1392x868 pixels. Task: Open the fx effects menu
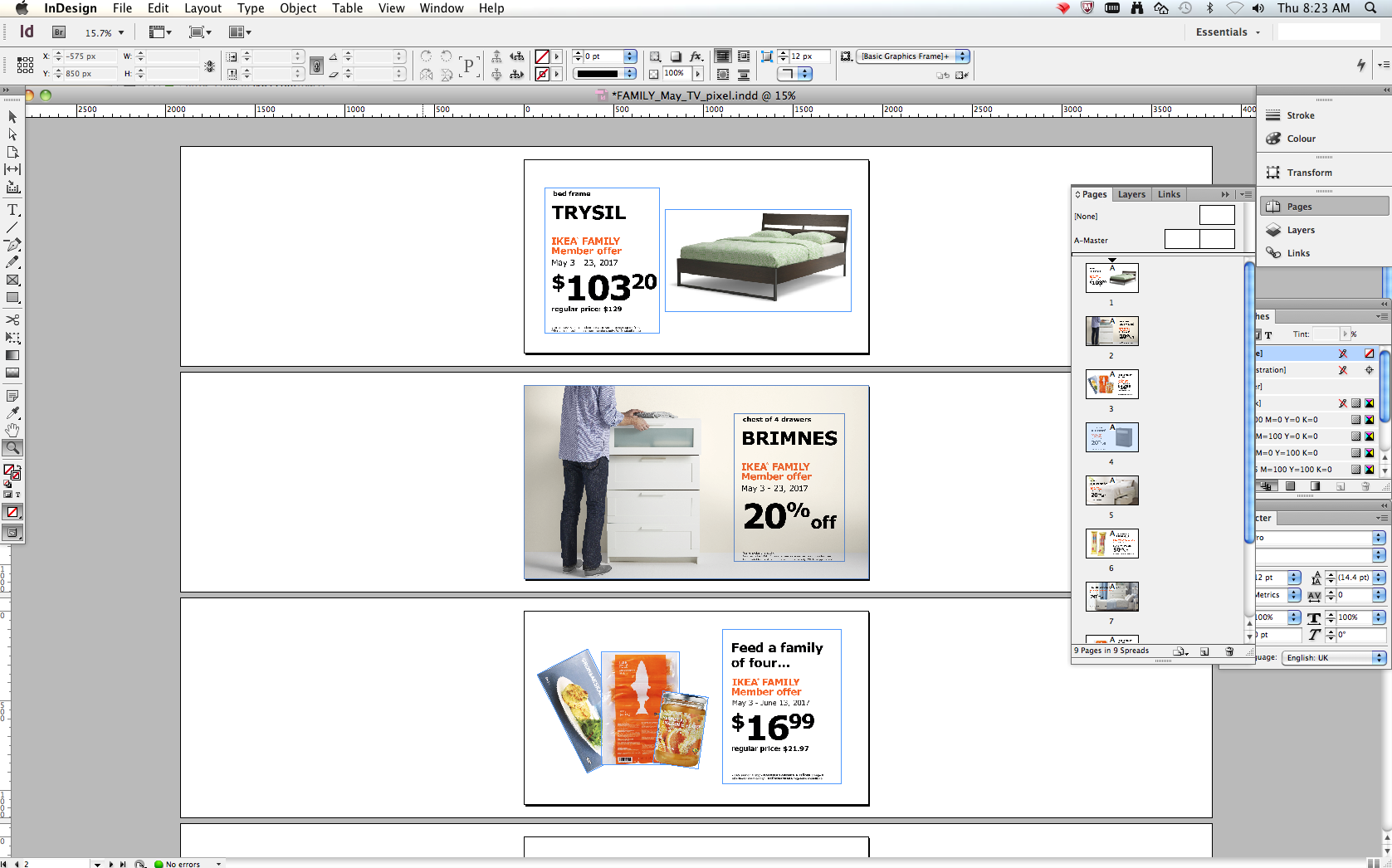696,56
